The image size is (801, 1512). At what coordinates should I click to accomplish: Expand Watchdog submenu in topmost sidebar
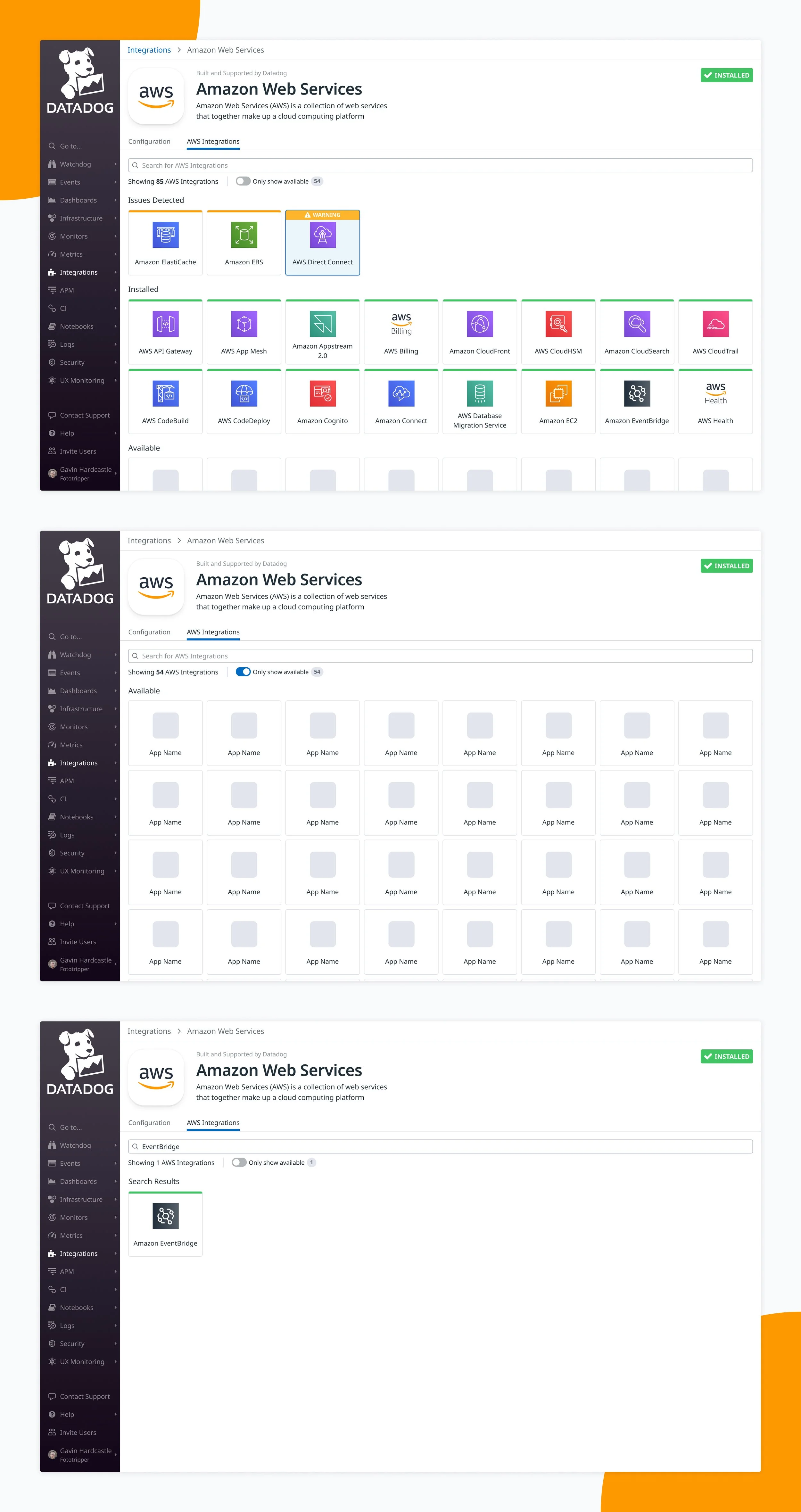pos(115,164)
